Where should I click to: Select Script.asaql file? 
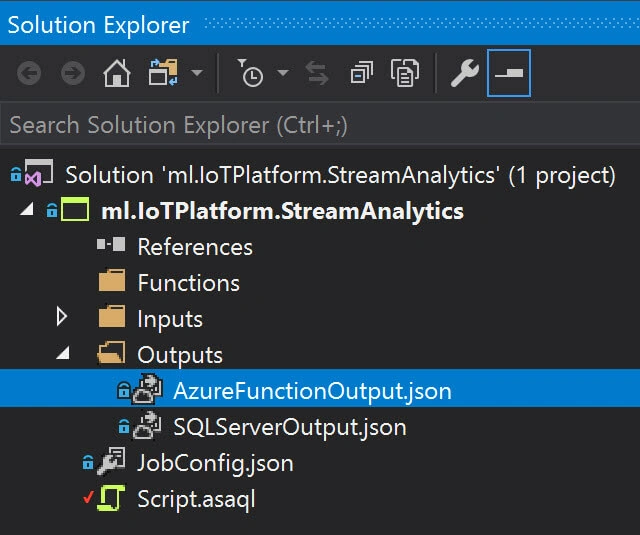click(196, 499)
